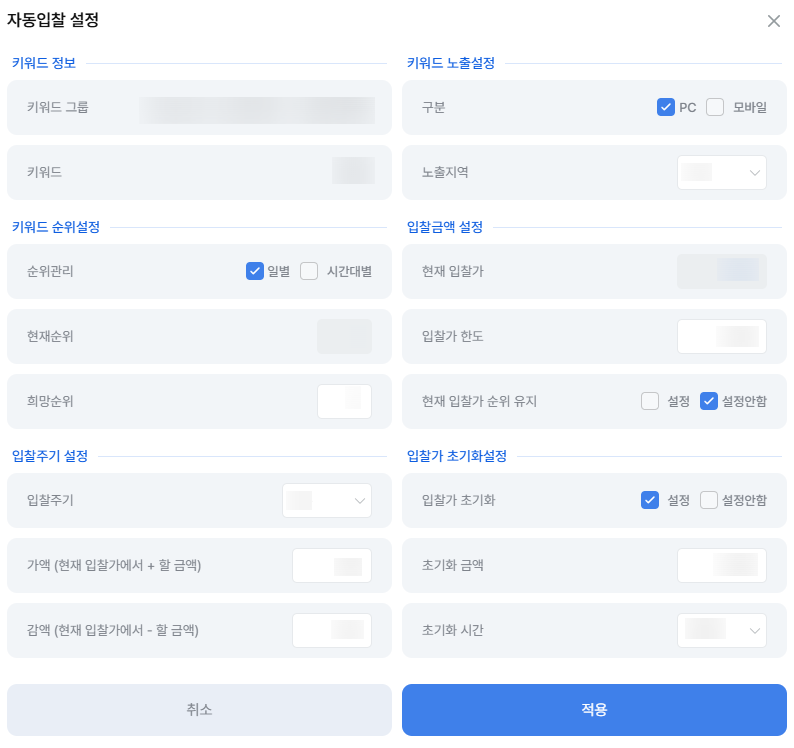This screenshot has width=794, height=748.
Task: Select the 감액 amount input box
Action: 332,630
